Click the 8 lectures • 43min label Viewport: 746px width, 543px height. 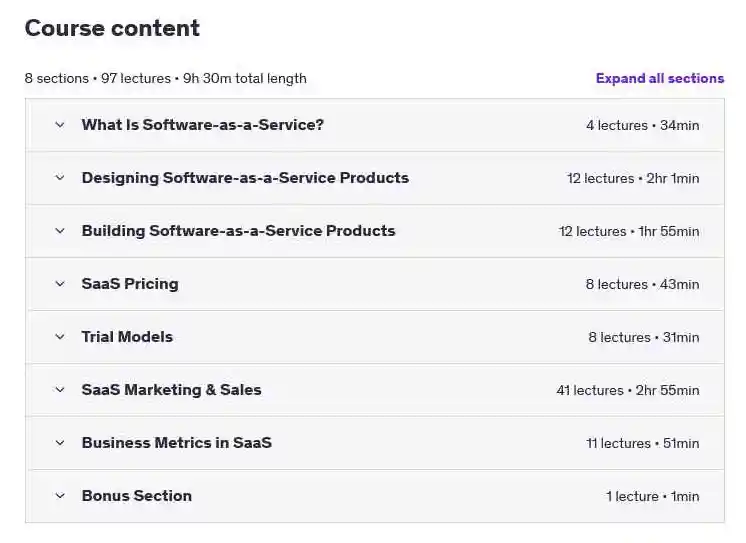pyautogui.click(x=643, y=284)
